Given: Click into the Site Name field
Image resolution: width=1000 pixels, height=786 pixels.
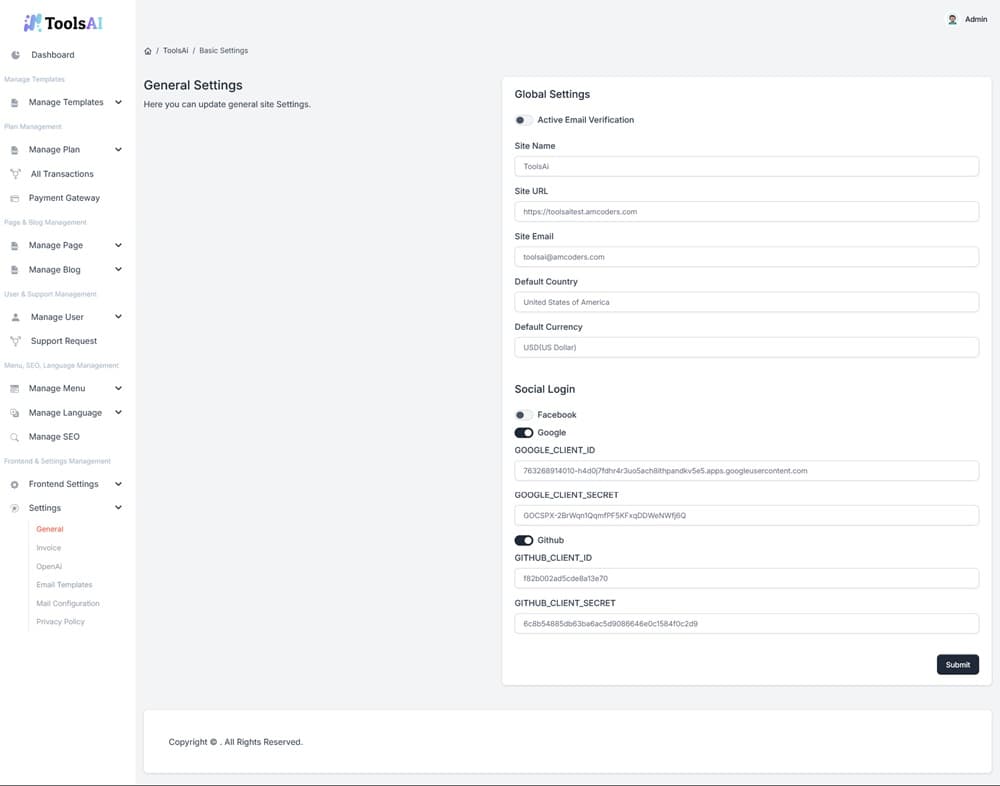Looking at the screenshot, I should tap(746, 166).
